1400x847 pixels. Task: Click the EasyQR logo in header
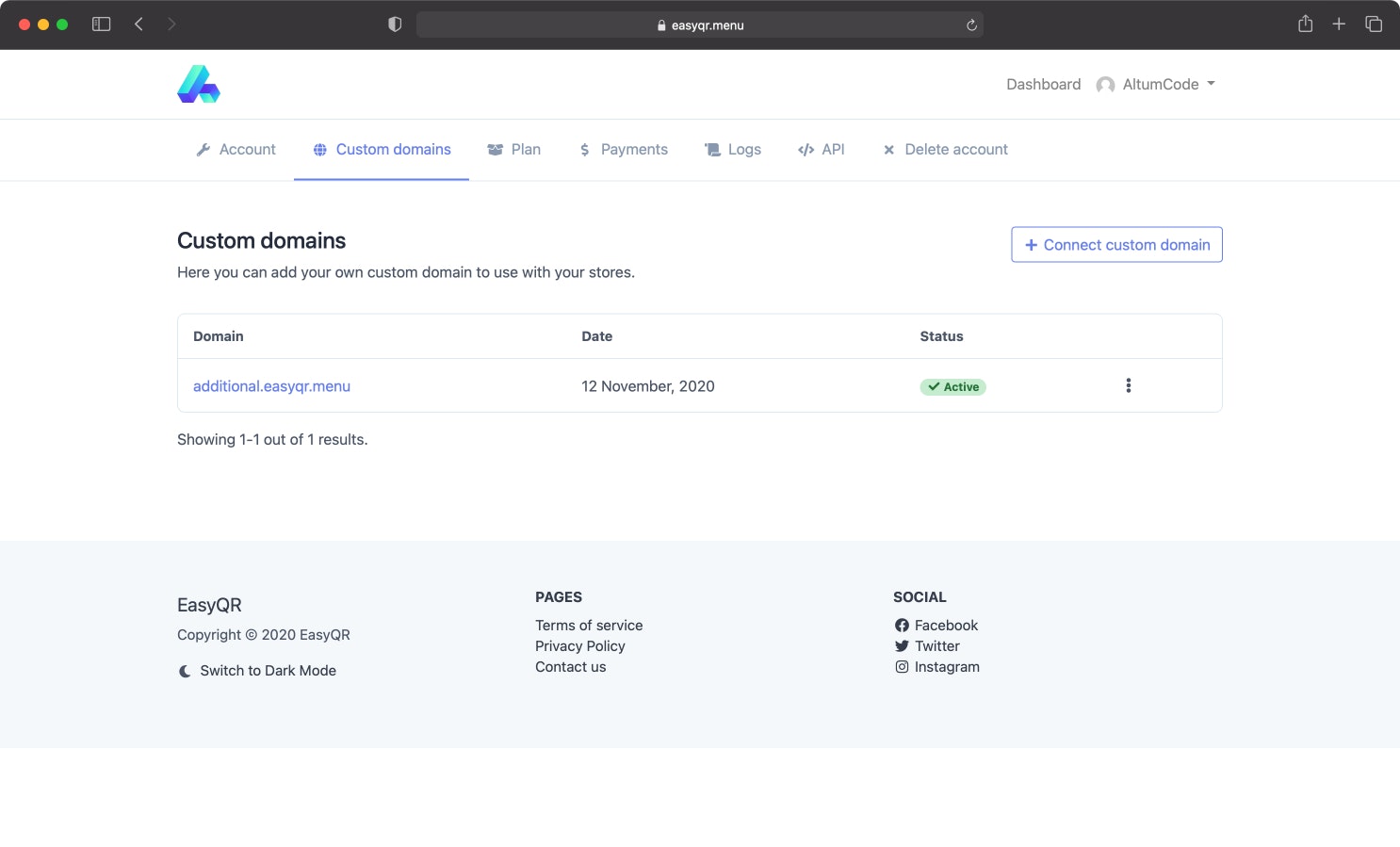(x=199, y=84)
